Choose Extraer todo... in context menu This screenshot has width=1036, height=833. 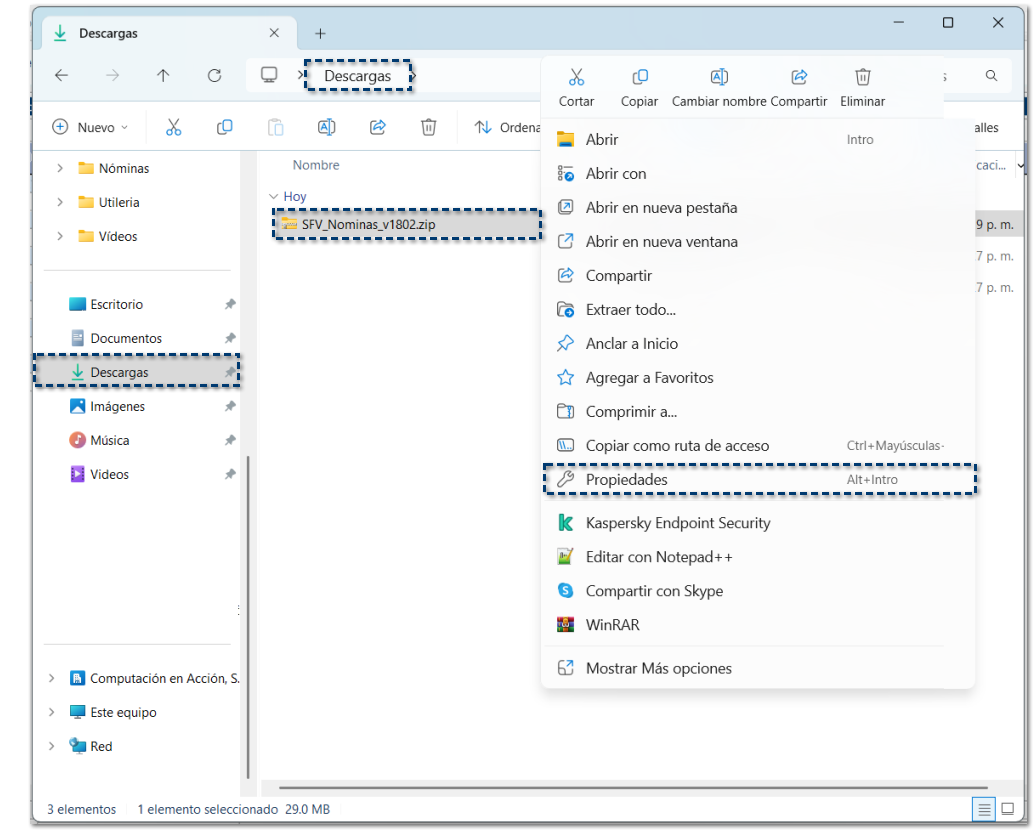[630, 310]
